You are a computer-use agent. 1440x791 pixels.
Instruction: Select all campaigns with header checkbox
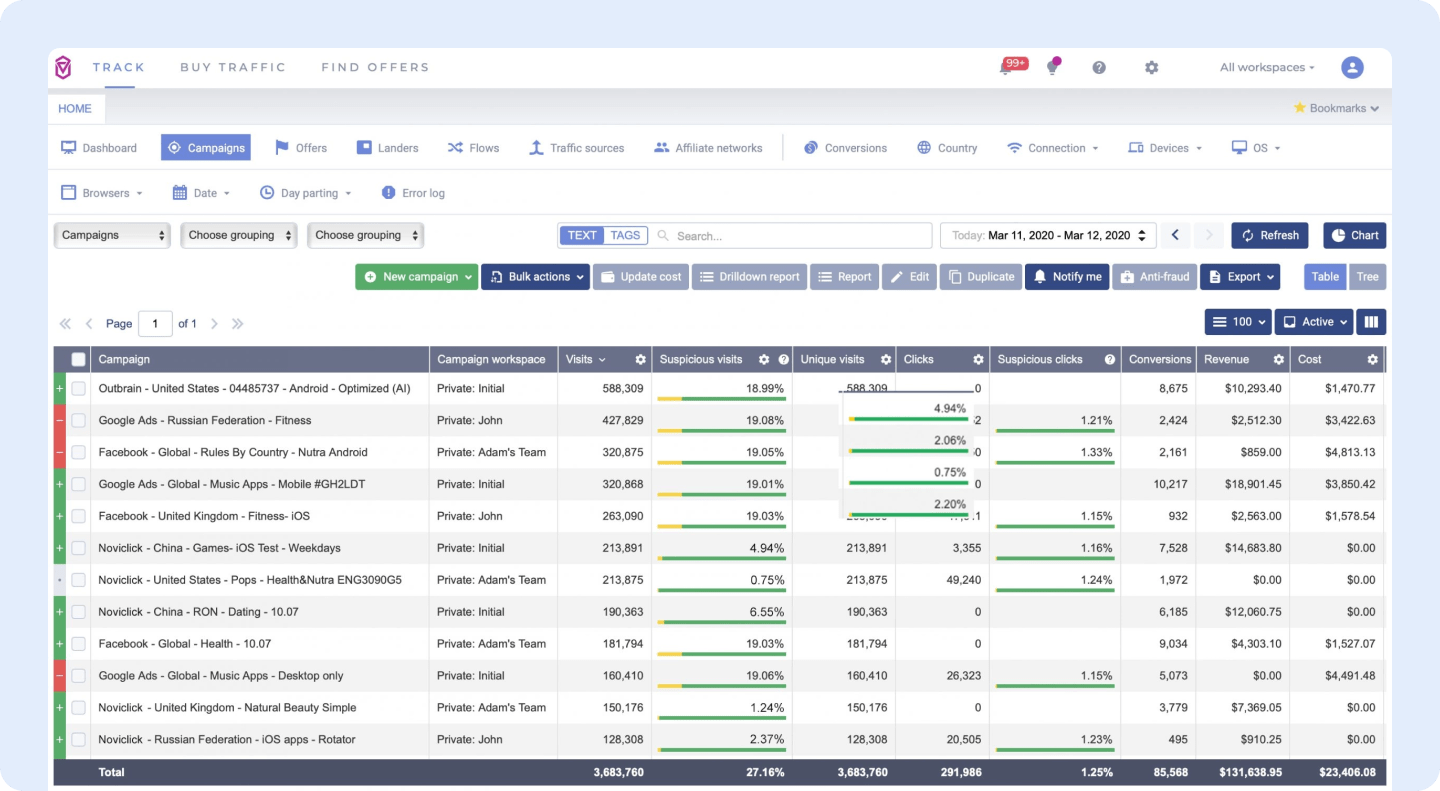point(78,359)
